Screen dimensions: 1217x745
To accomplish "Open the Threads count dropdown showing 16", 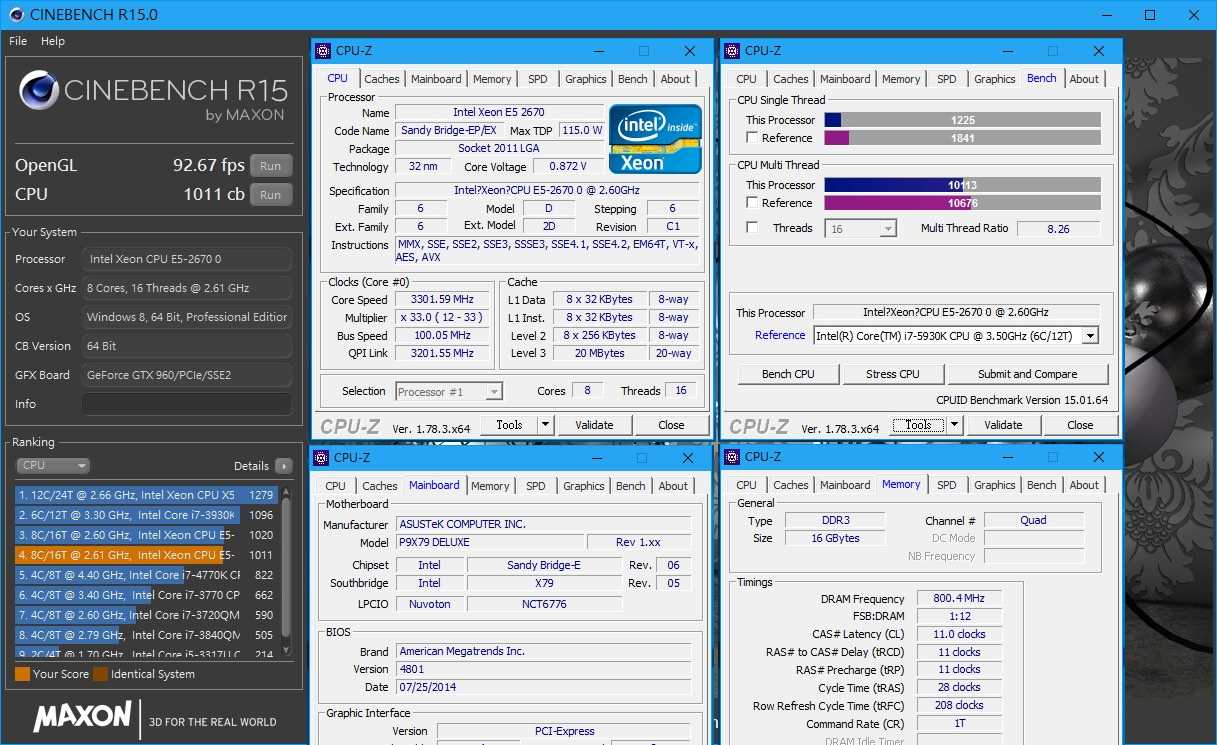I will [860, 229].
